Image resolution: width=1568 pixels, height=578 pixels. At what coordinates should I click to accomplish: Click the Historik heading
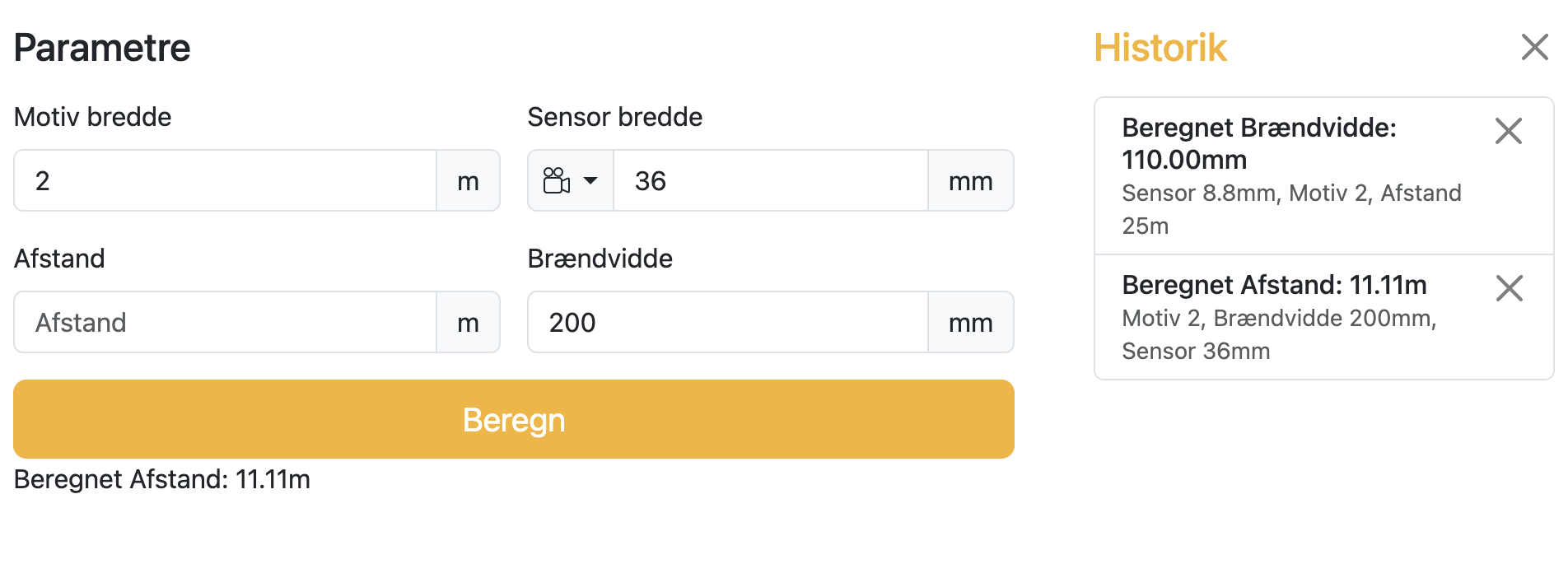tap(1160, 48)
